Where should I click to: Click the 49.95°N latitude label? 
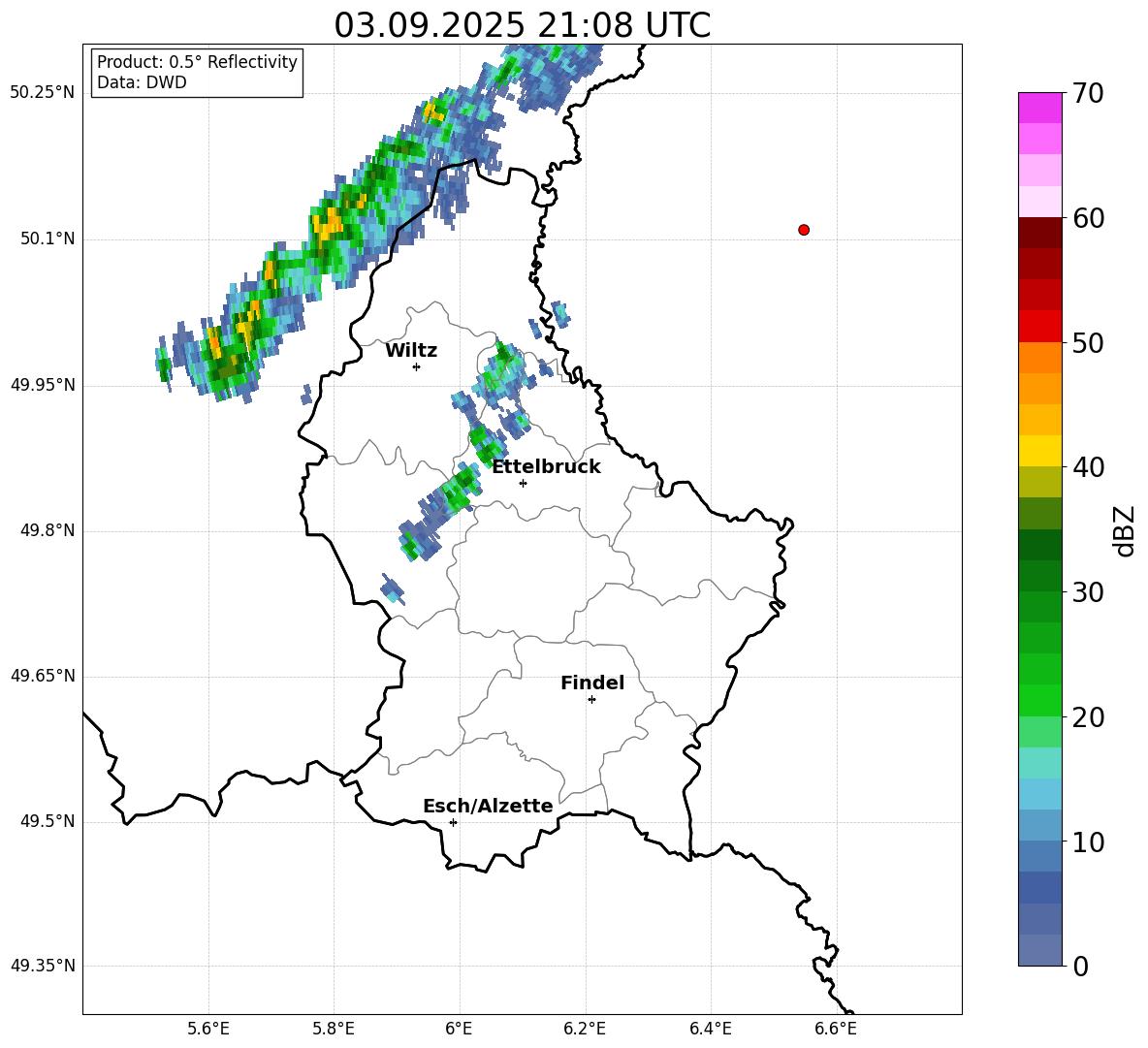pyautogui.click(x=43, y=385)
